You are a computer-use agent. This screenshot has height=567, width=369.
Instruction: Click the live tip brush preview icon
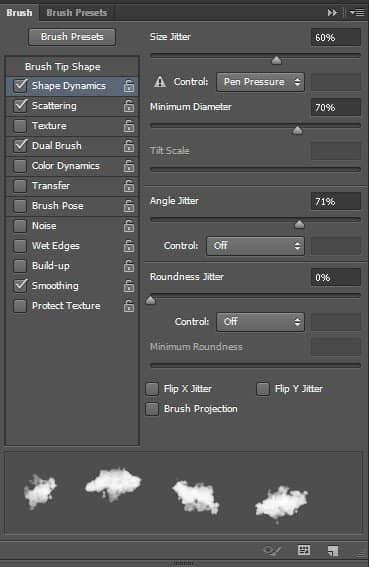tap(272, 551)
